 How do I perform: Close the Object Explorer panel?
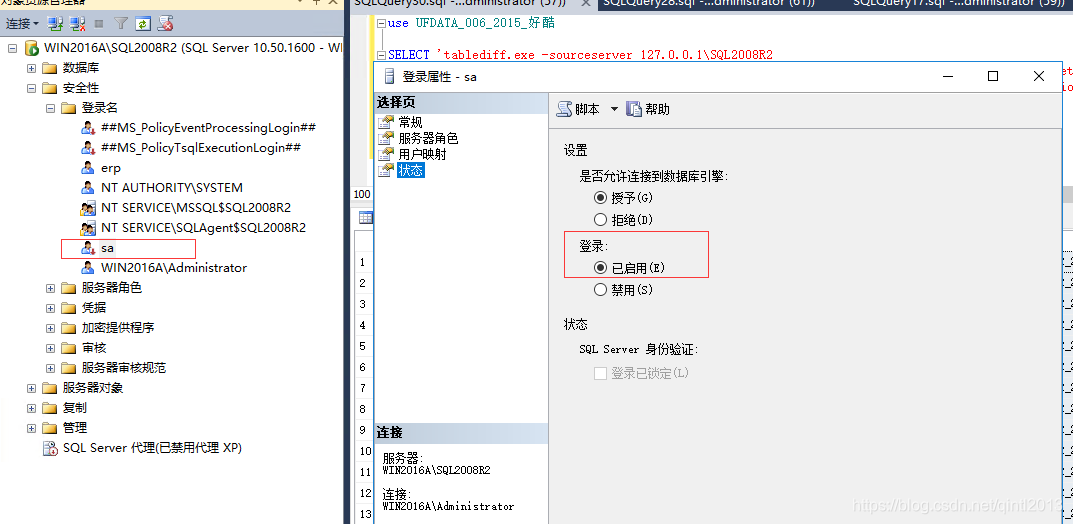[333, 3]
